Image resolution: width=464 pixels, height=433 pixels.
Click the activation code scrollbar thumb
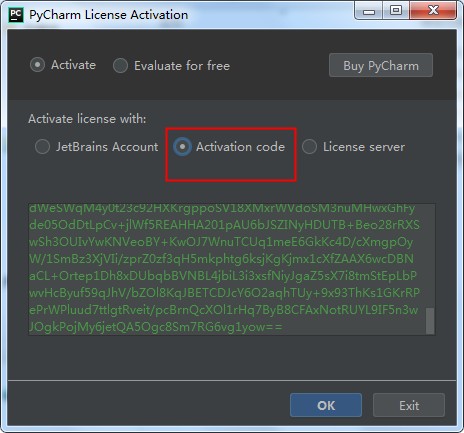pyautogui.click(x=430, y=320)
